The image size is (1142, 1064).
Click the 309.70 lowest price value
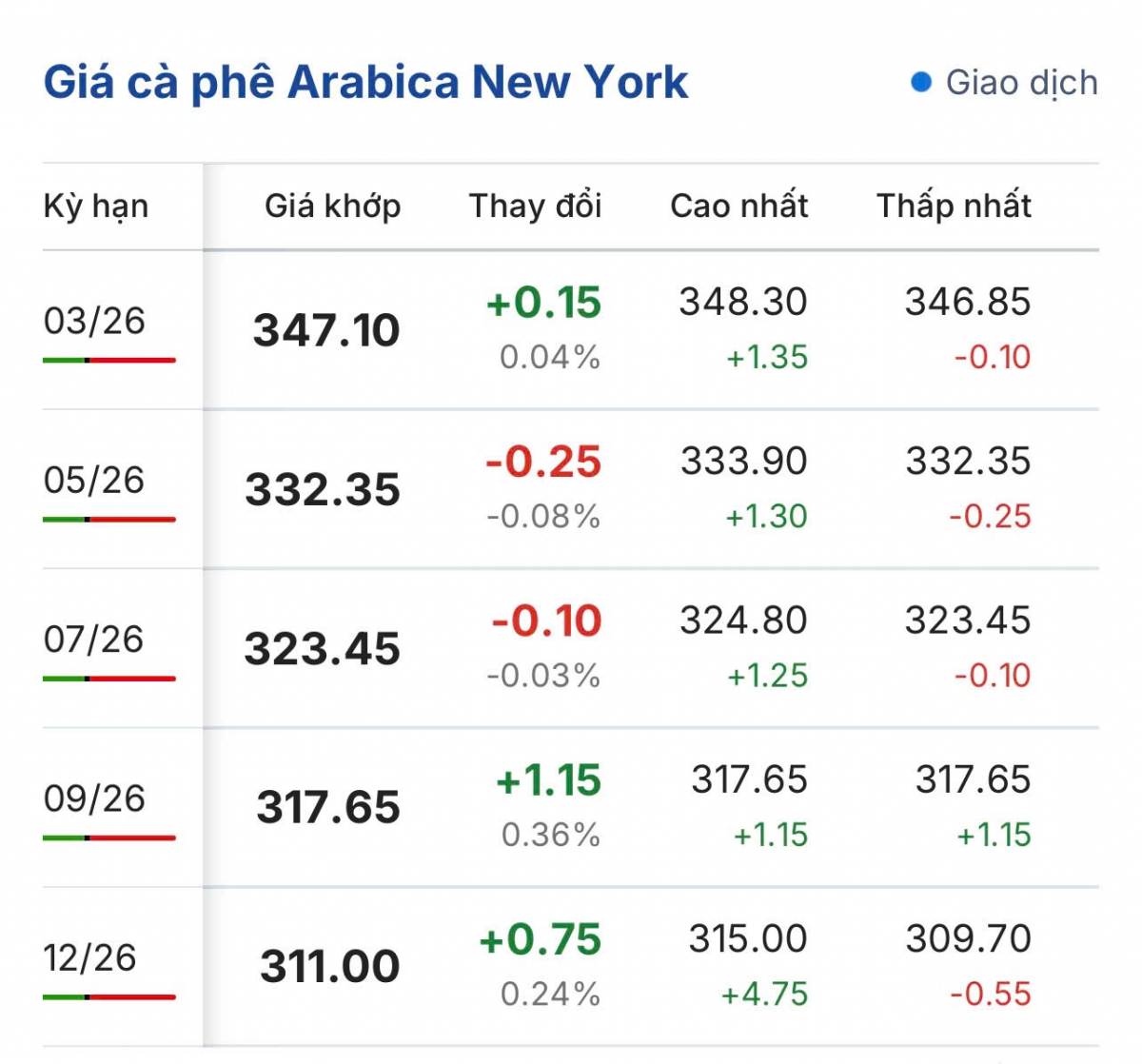coord(968,939)
